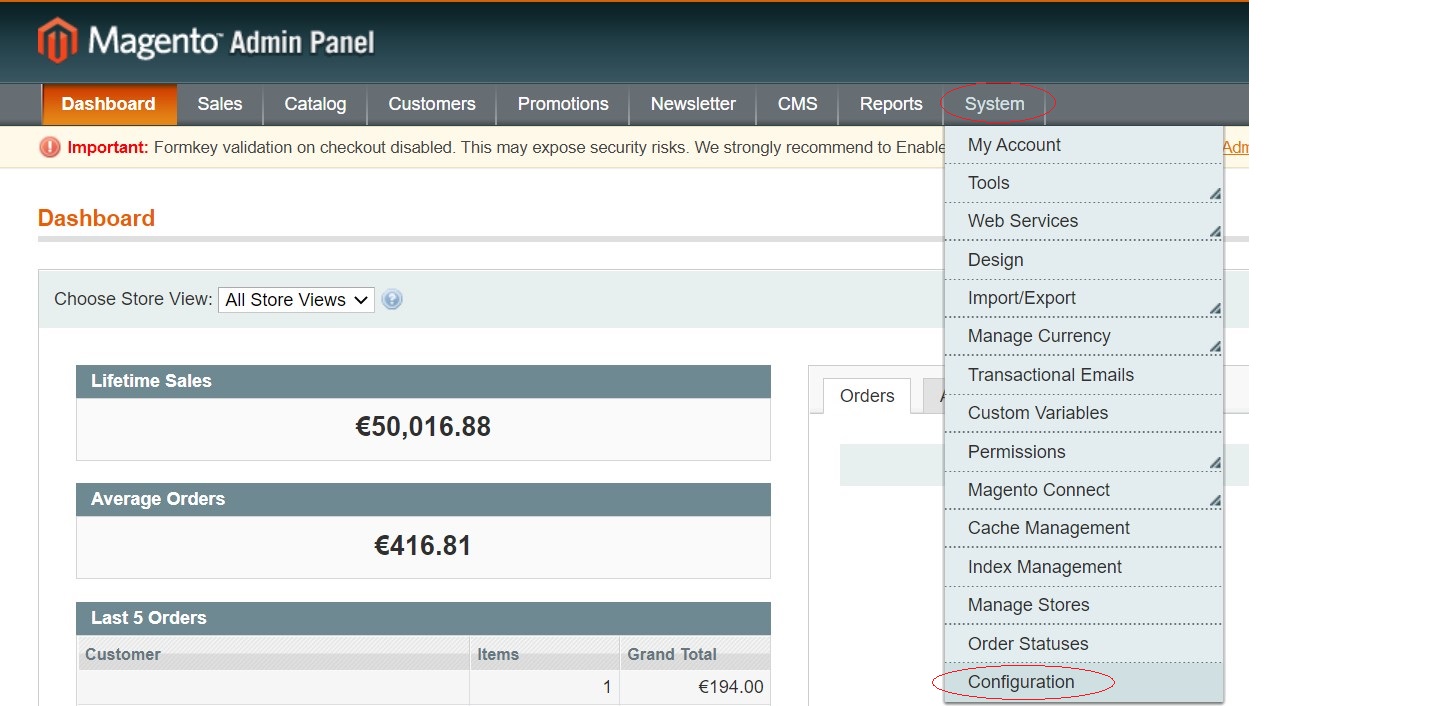Click the help icon beside store view selector
The height and width of the screenshot is (706, 1440).
(392, 299)
